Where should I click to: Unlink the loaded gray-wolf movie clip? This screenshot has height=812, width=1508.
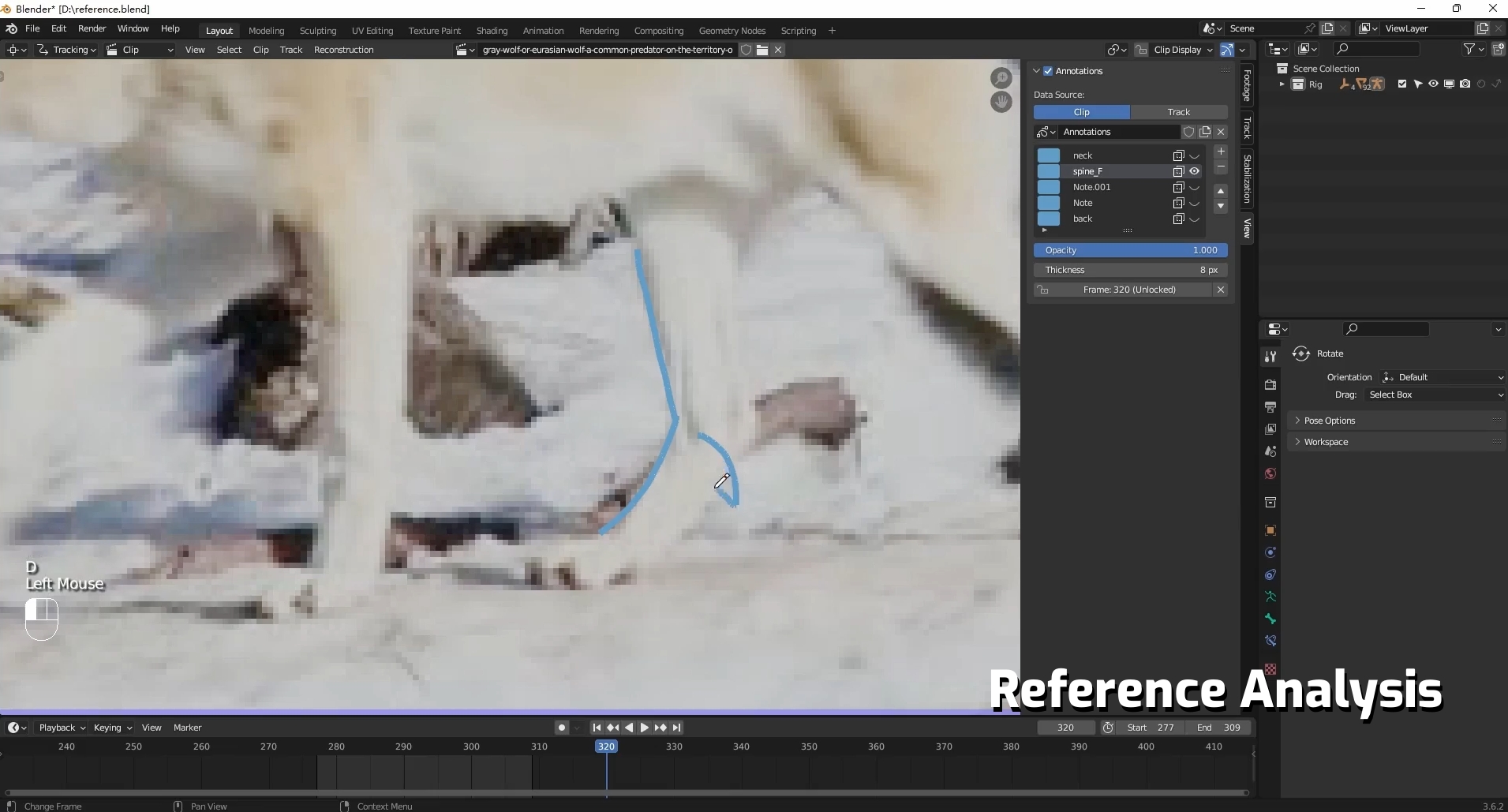[x=778, y=50]
